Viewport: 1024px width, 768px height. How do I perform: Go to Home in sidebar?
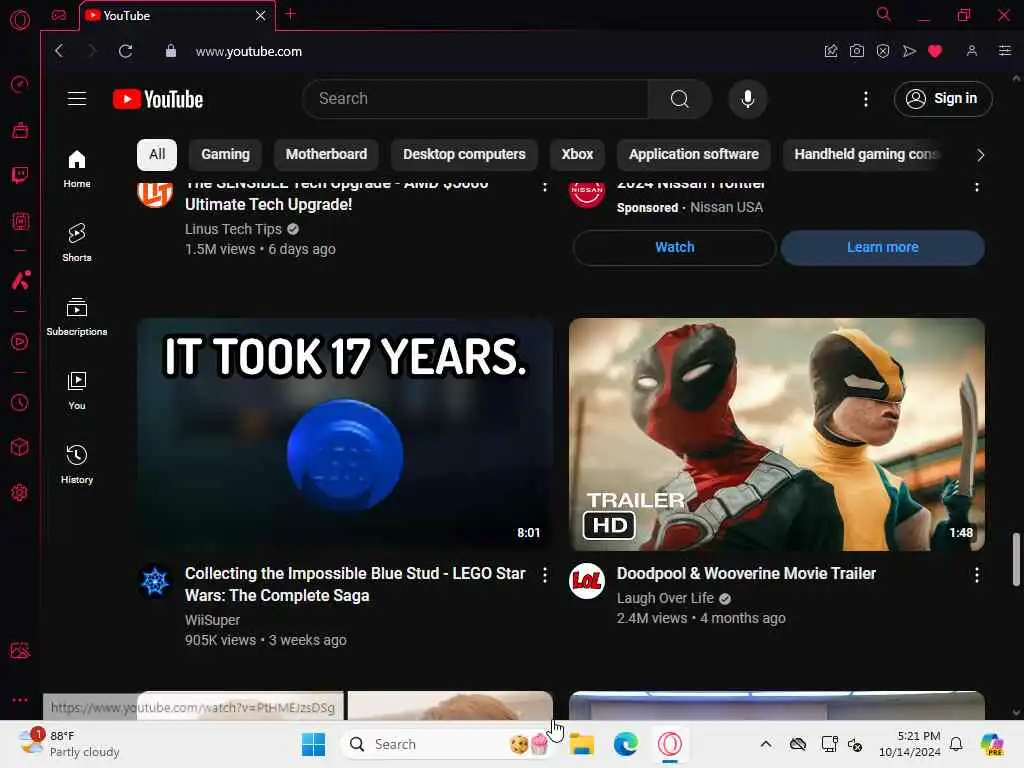tap(76, 168)
